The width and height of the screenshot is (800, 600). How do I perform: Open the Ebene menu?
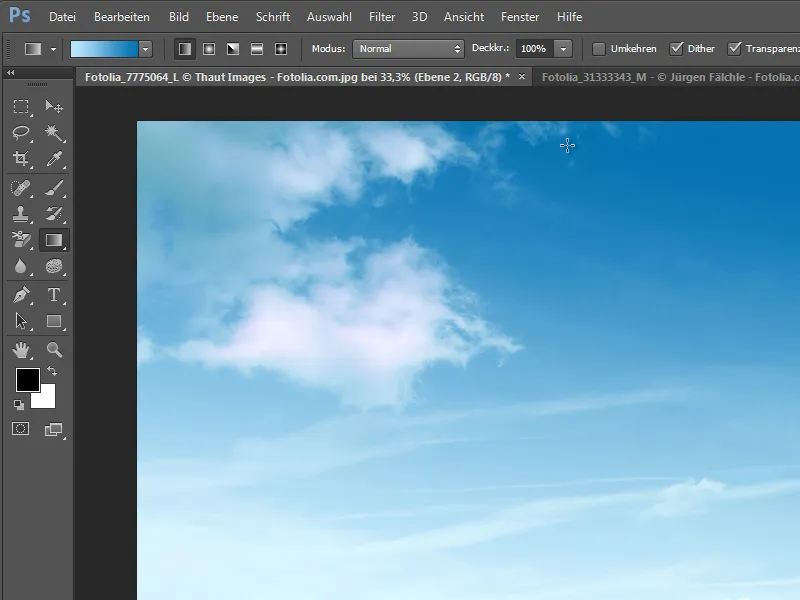(x=222, y=17)
